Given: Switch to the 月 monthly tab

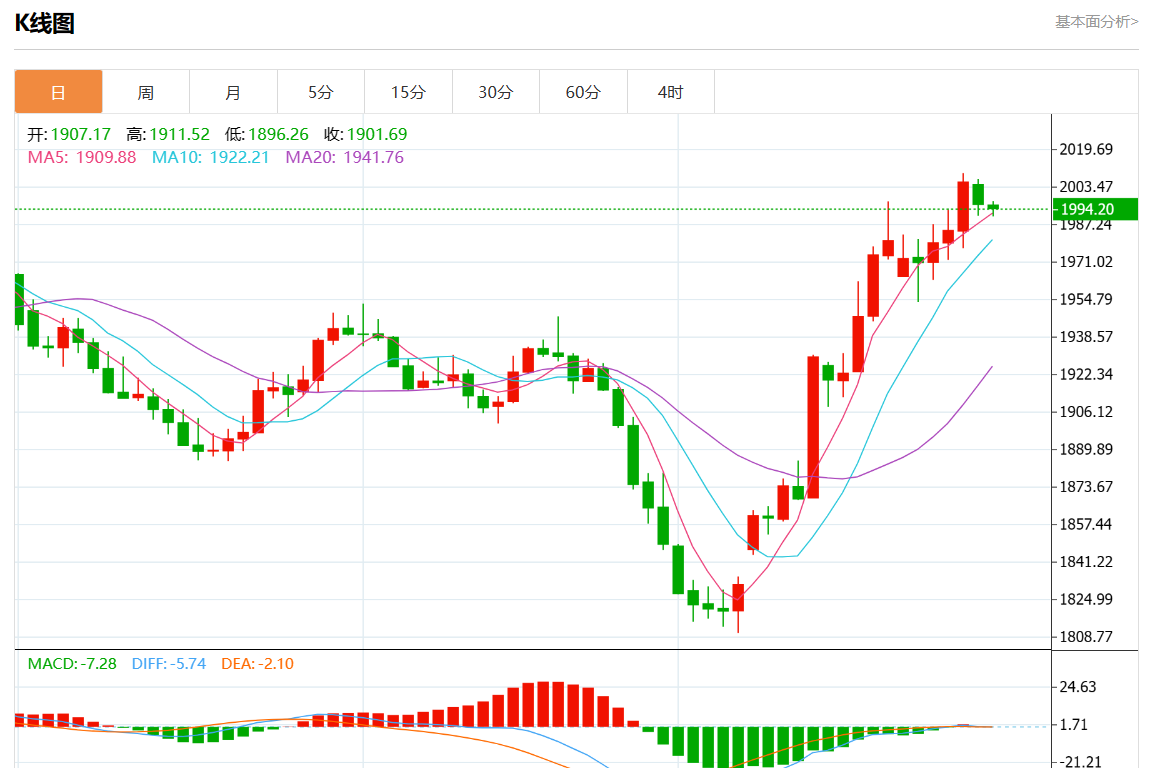Looking at the screenshot, I should point(233,92).
